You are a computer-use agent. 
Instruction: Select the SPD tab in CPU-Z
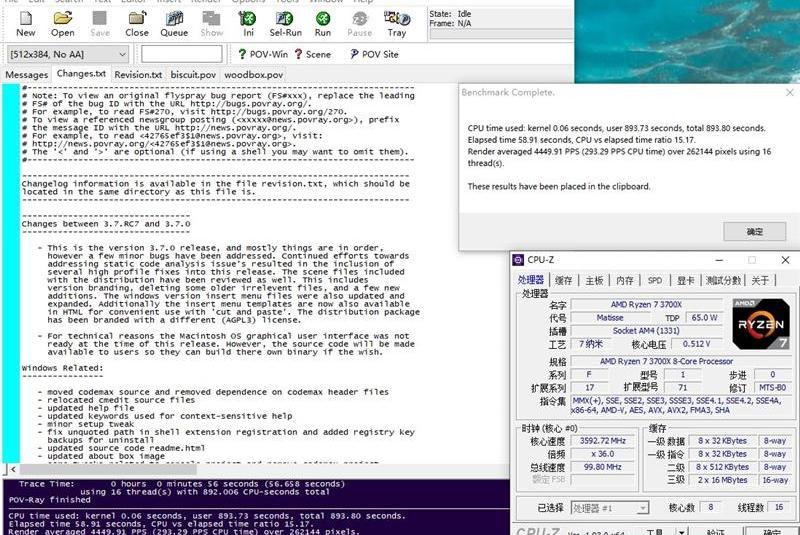tap(655, 281)
